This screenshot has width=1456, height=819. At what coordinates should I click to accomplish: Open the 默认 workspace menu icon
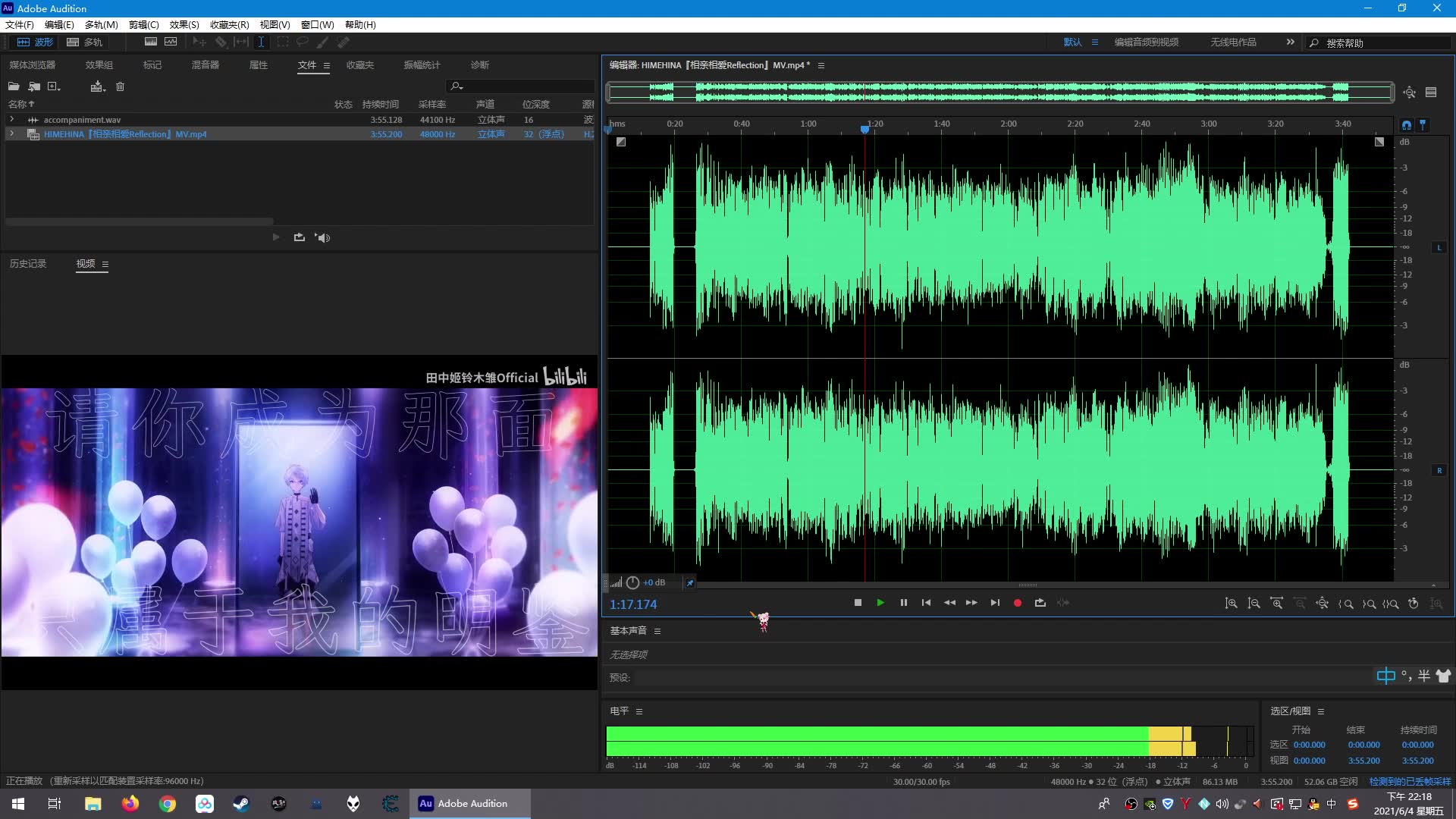[1095, 42]
